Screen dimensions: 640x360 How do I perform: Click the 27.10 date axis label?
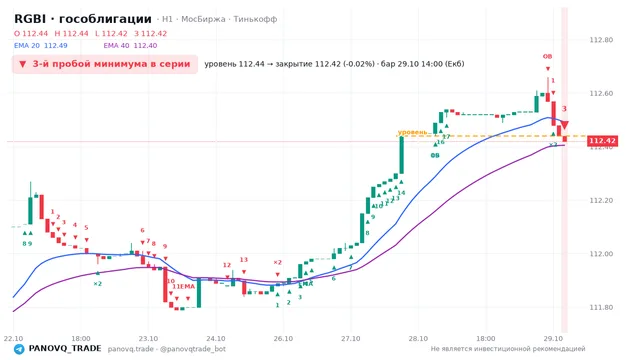pyautogui.click(x=351, y=339)
